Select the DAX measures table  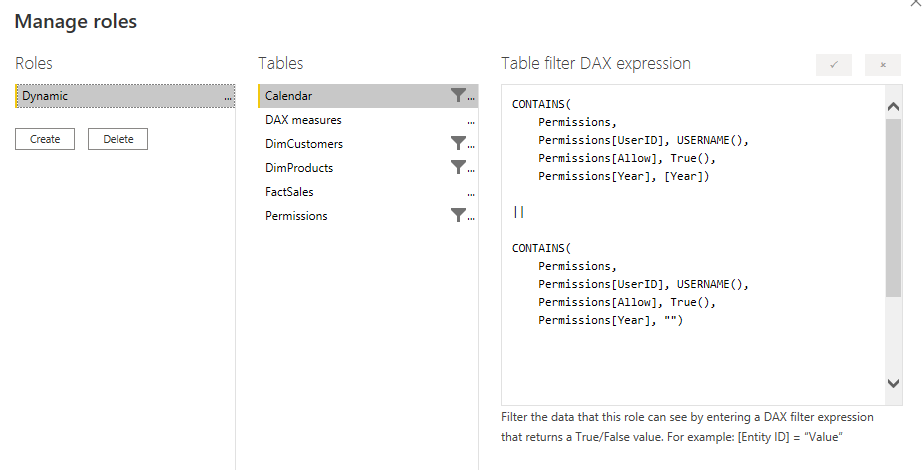368,120
